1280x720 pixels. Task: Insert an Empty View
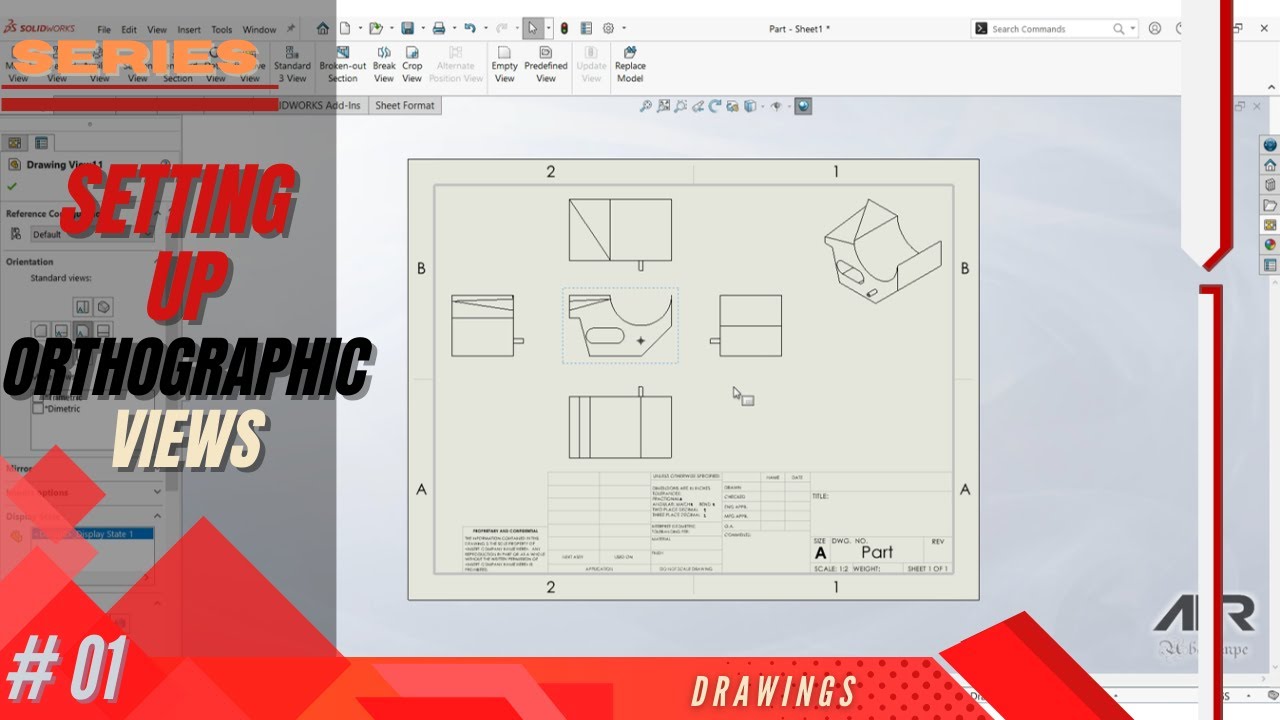505,64
